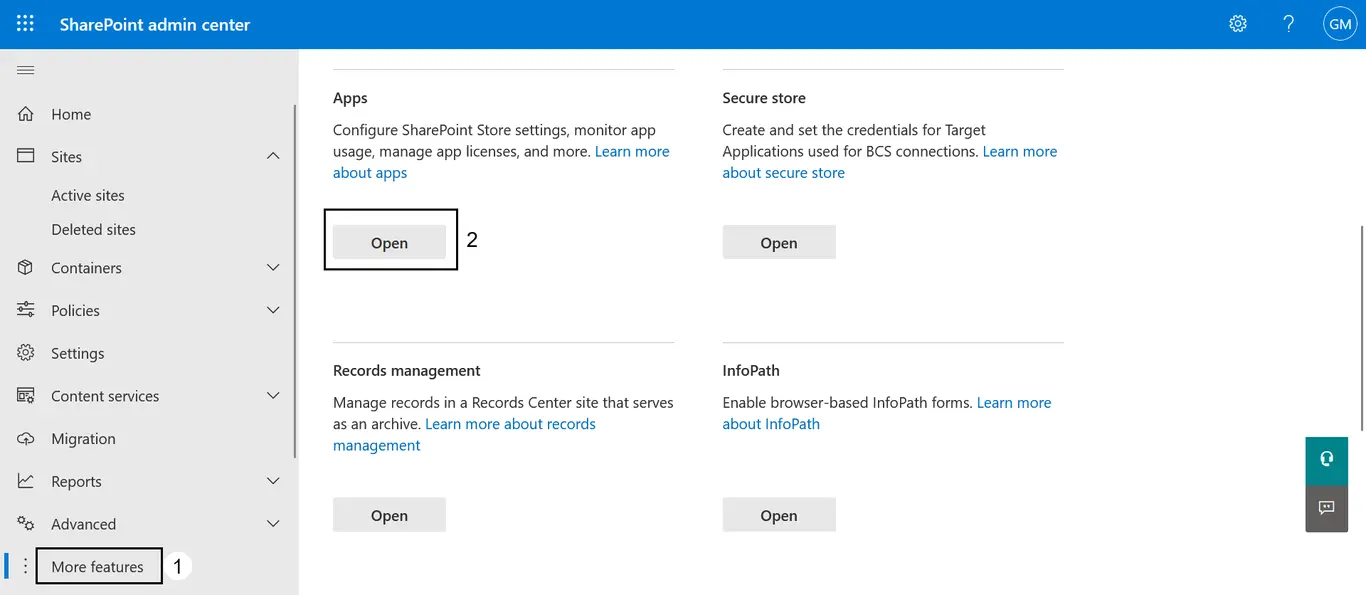Open the Policies nav item
Screen dimensions: 1366x595
[x=75, y=311]
